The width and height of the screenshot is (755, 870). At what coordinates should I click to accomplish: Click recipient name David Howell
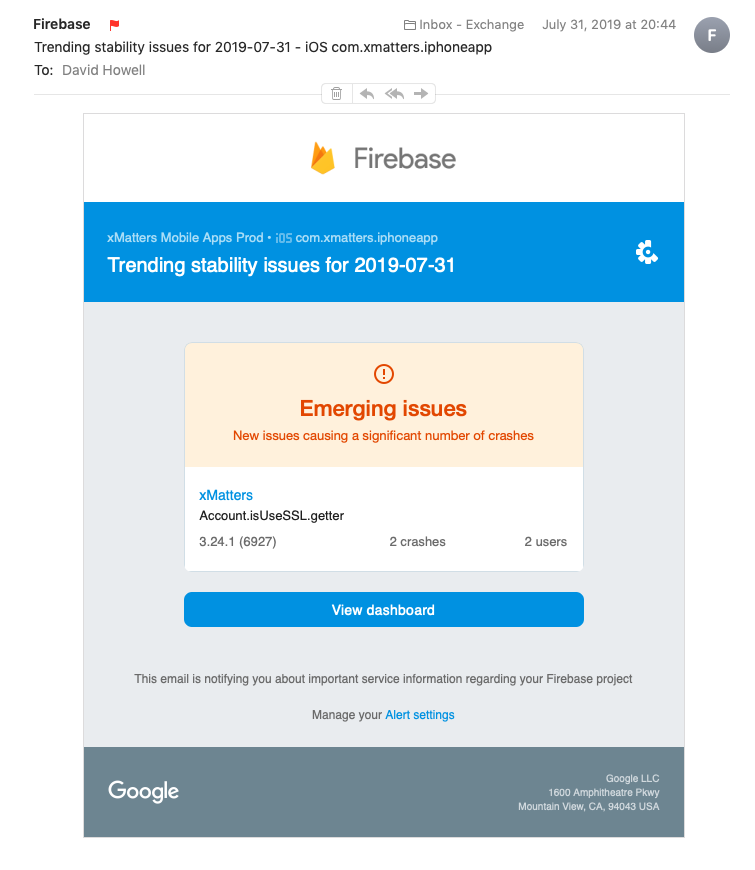103,70
